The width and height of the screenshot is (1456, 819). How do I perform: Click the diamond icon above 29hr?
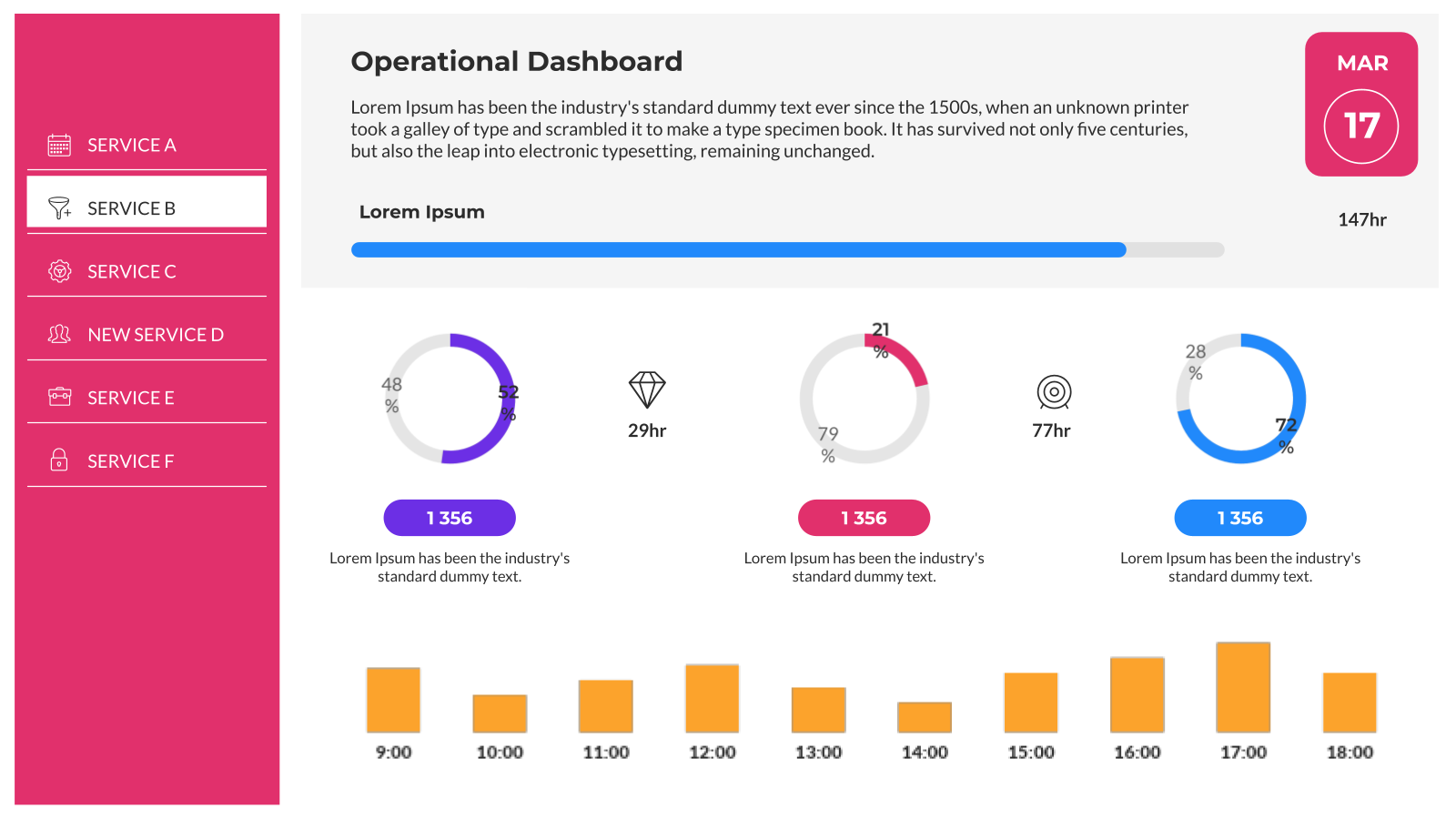pos(647,389)
